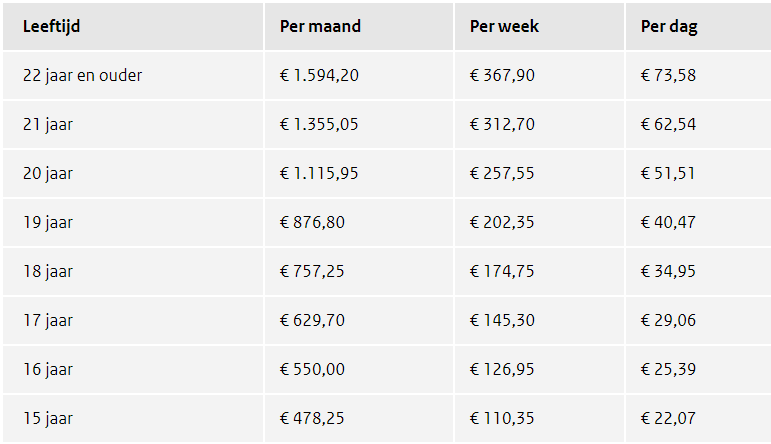Click the weekly amount € 145,30
This screenshot has width=771, height=444.
502,321
